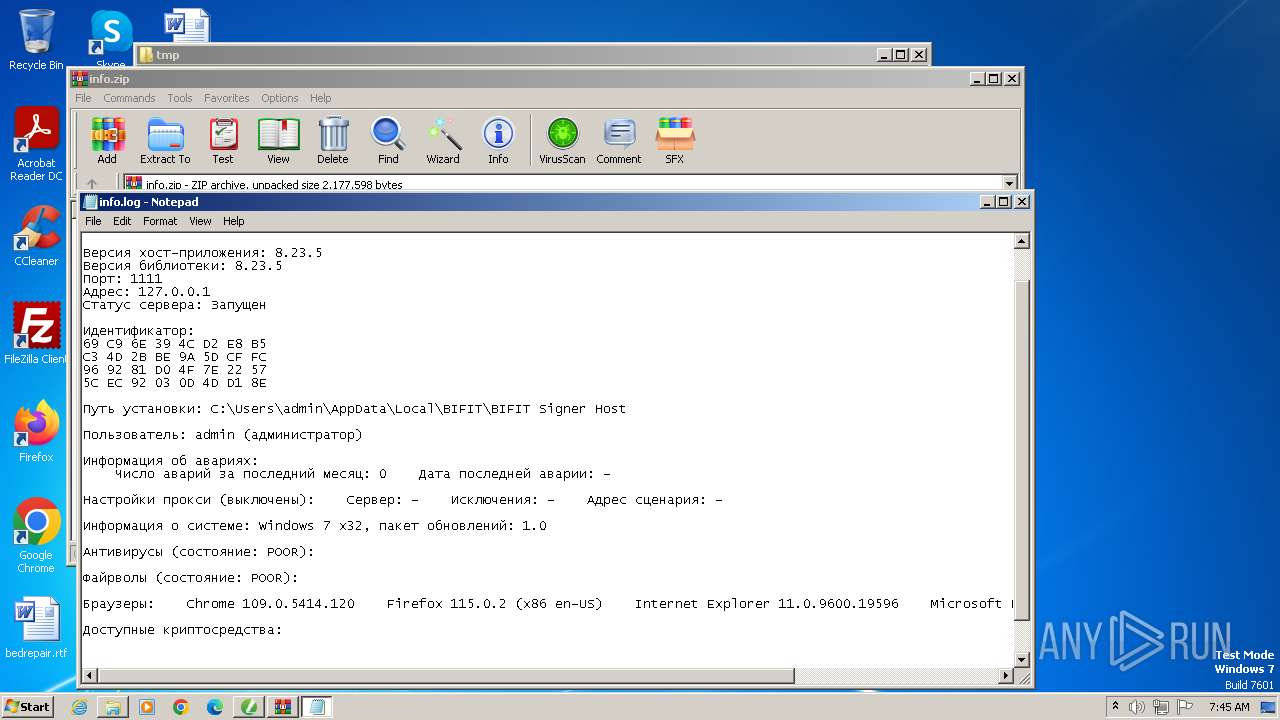Select CCleaner desktop shortcut

coord(36,236)
